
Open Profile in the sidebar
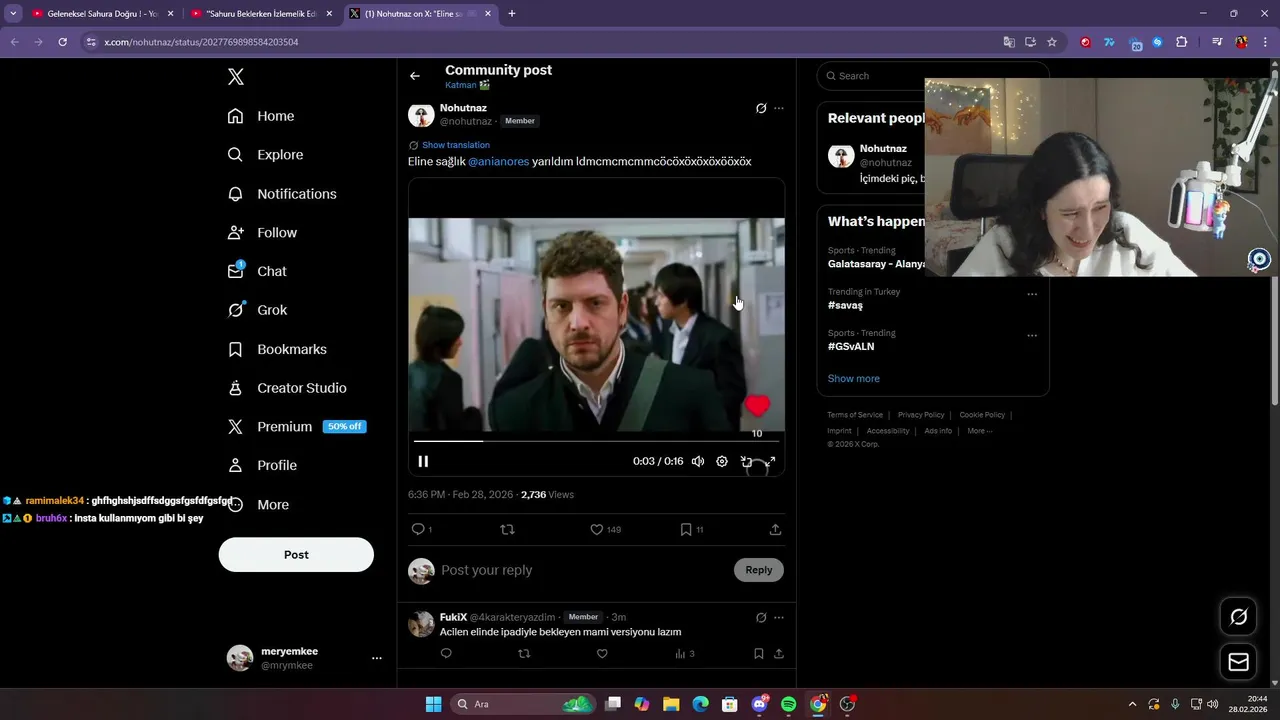click(x=262, y=465)
